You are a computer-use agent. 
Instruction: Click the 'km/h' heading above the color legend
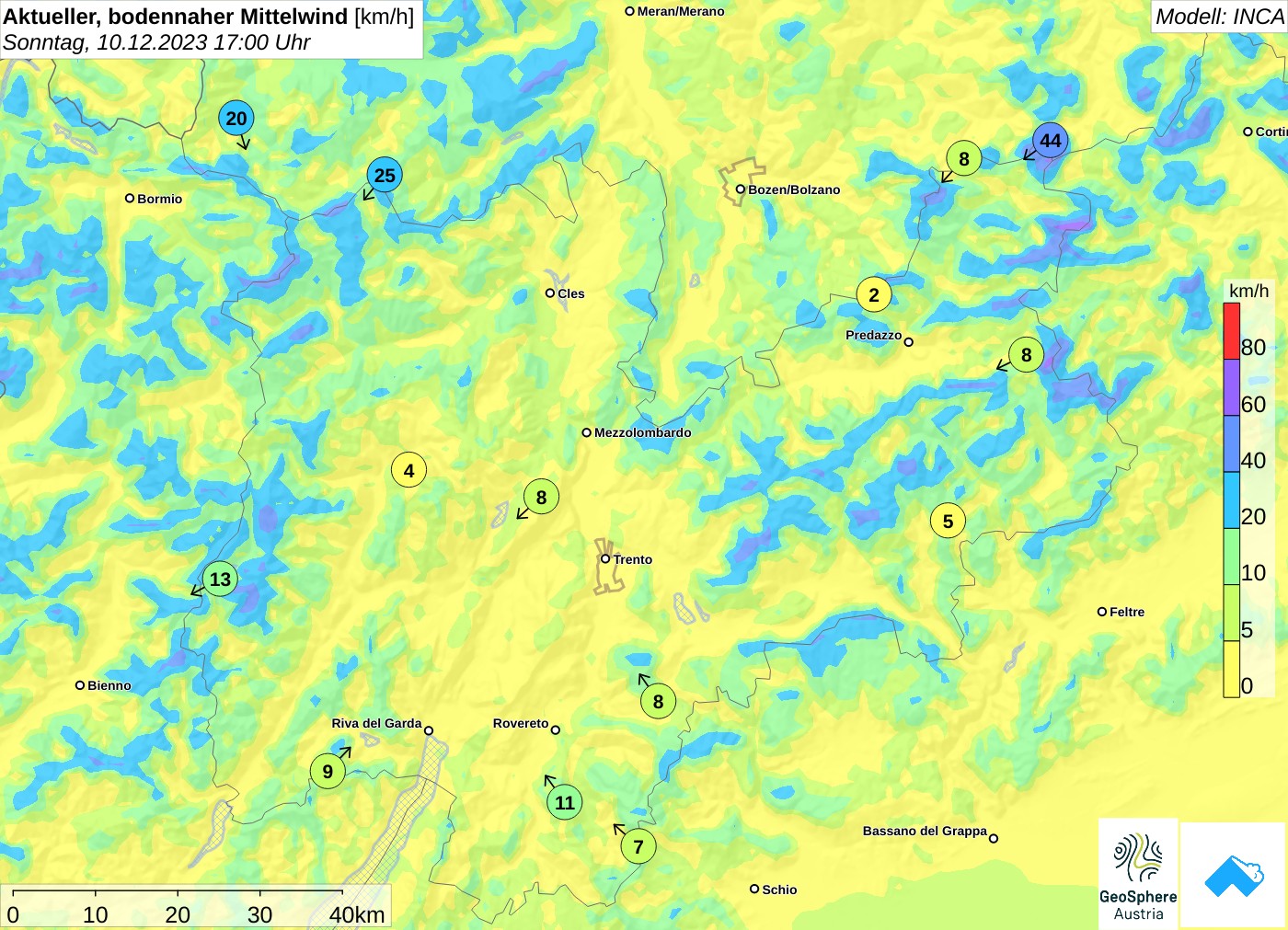point(1248,291)
